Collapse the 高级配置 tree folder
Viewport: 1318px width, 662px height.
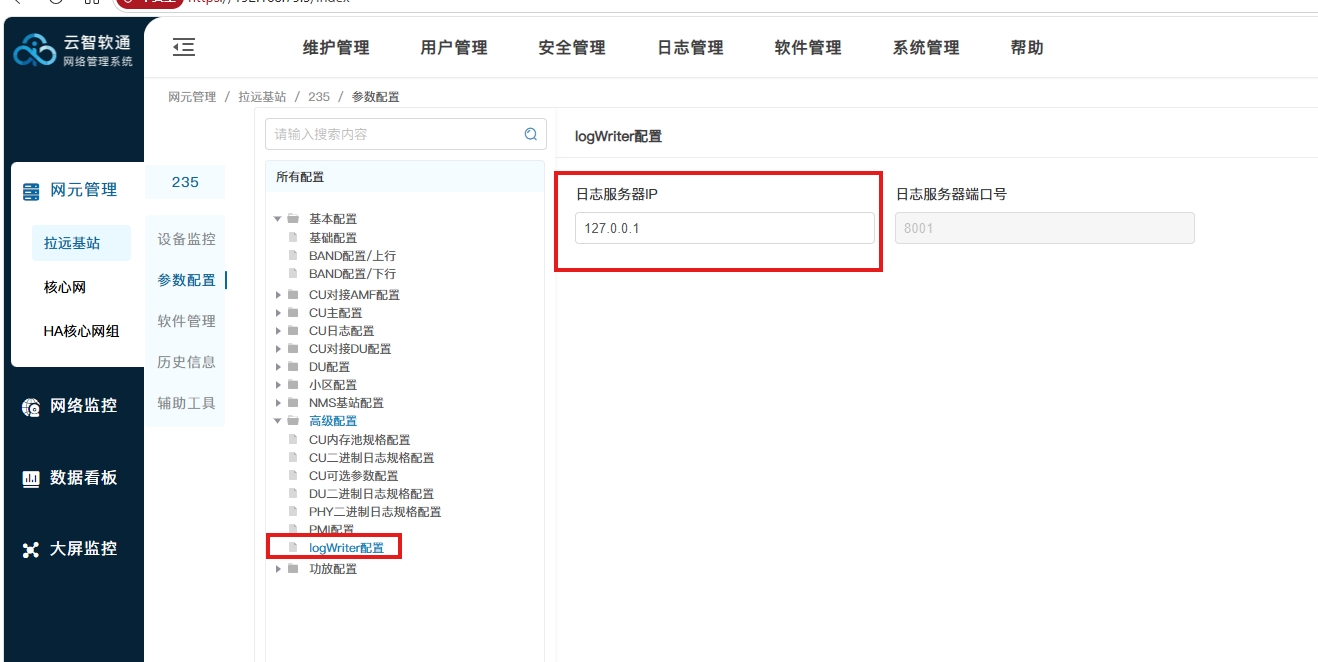coord(278,421)
